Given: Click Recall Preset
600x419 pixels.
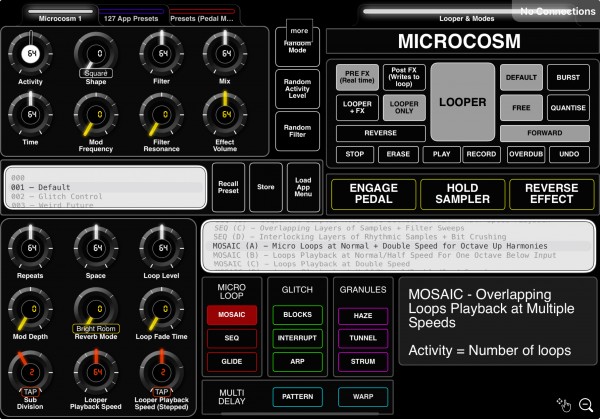Looking at the screenshot, I should click(x=228, y=187).
